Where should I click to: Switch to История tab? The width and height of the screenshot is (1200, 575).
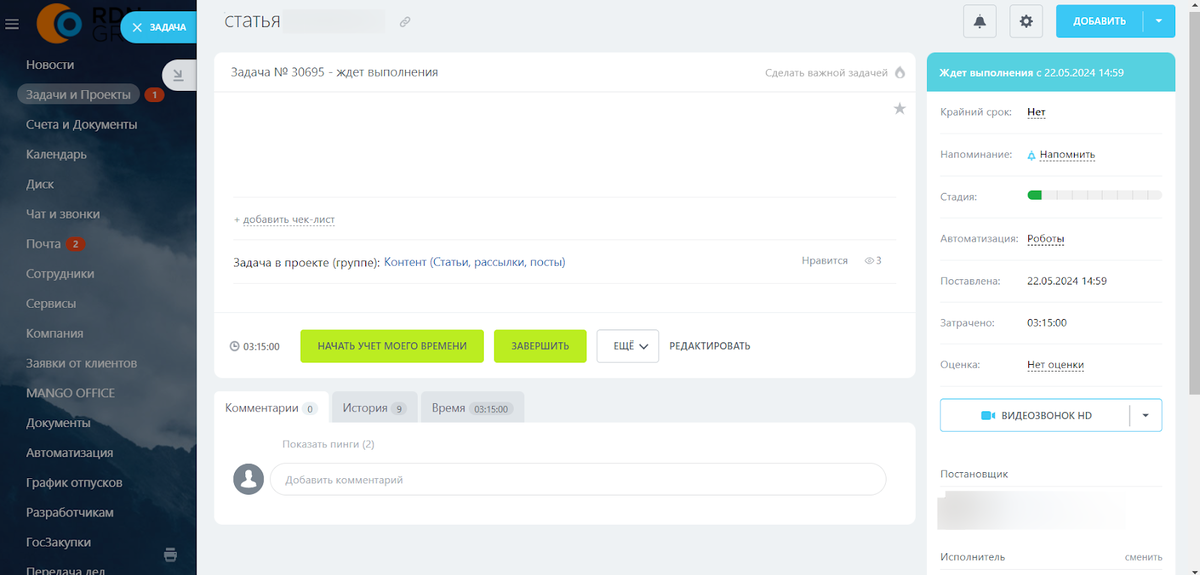(374, 408)
